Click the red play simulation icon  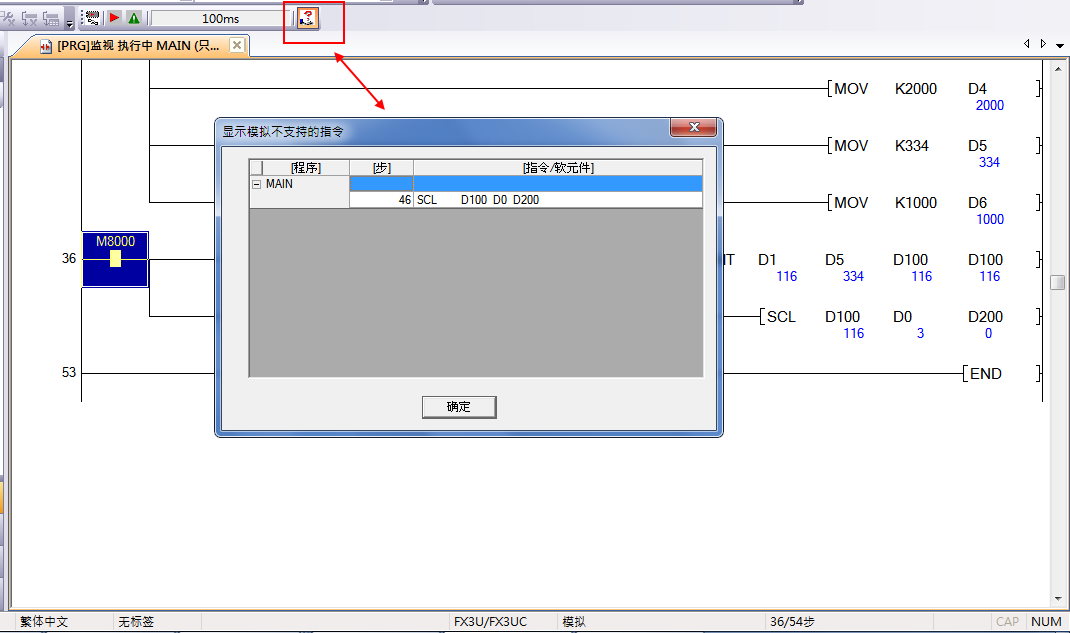(115, 18)
